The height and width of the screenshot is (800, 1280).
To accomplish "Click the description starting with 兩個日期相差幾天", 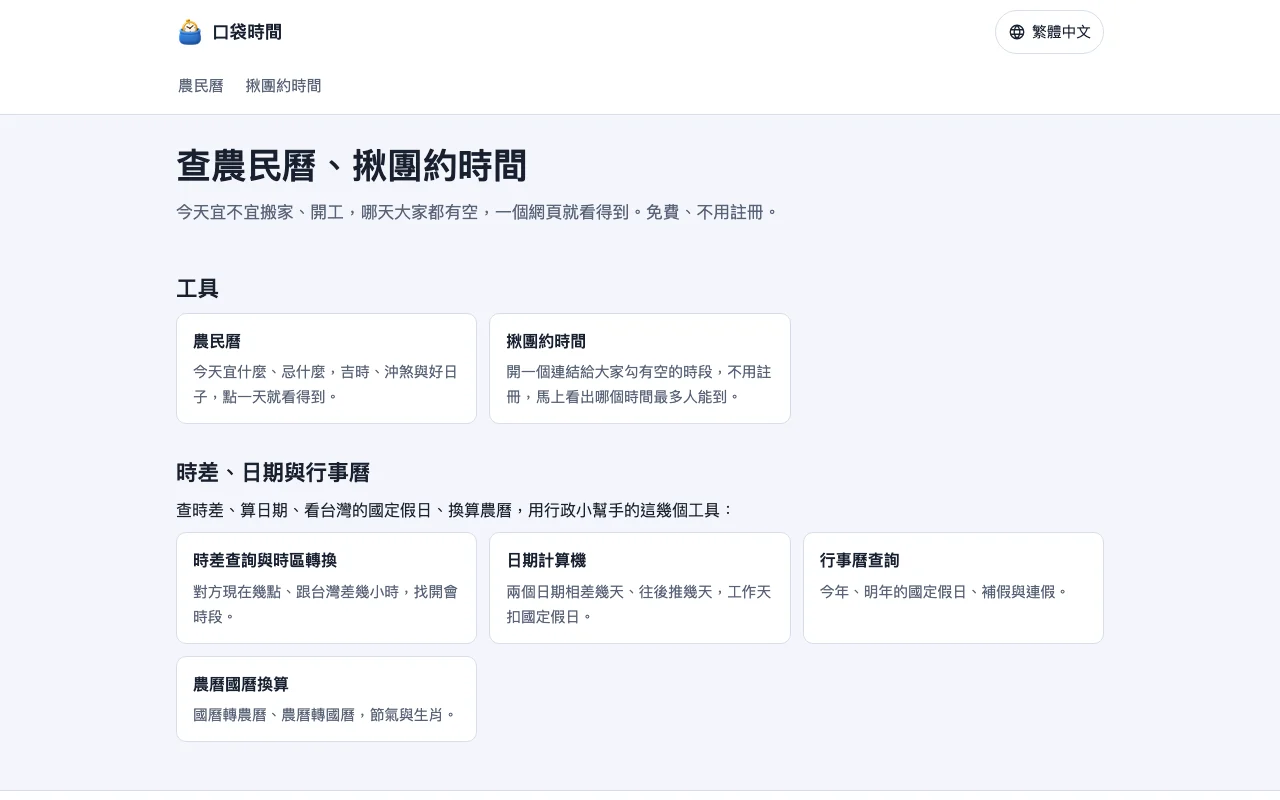I will tap(639, 604).
